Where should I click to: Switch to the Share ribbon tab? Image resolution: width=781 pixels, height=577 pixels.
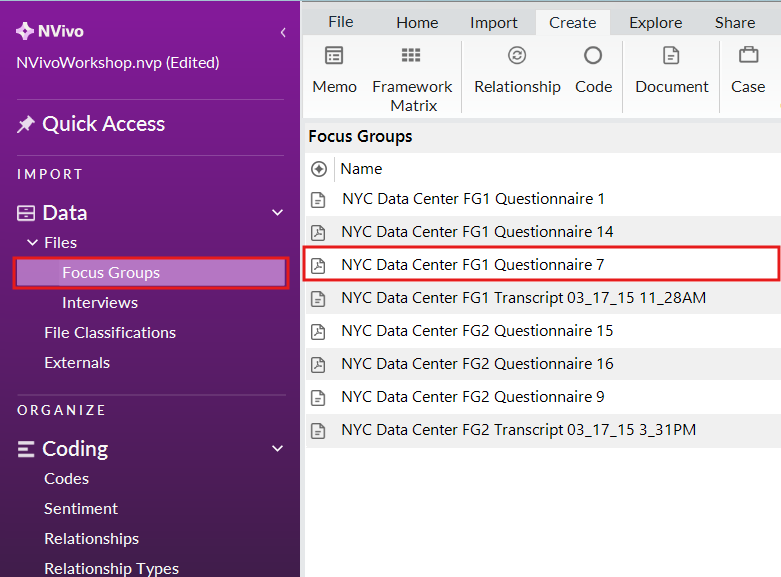pos(735,23)
